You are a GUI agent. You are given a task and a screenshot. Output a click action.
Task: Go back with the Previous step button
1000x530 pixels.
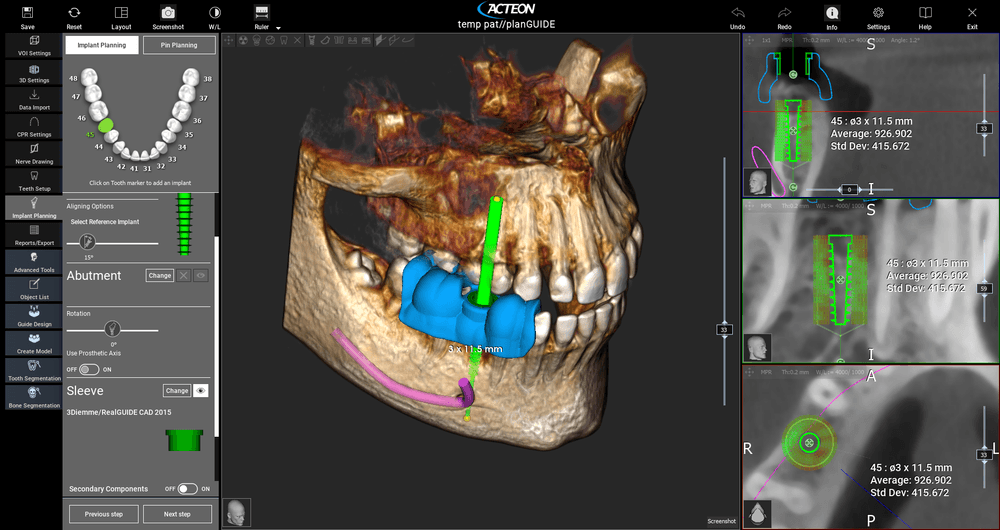103,514
